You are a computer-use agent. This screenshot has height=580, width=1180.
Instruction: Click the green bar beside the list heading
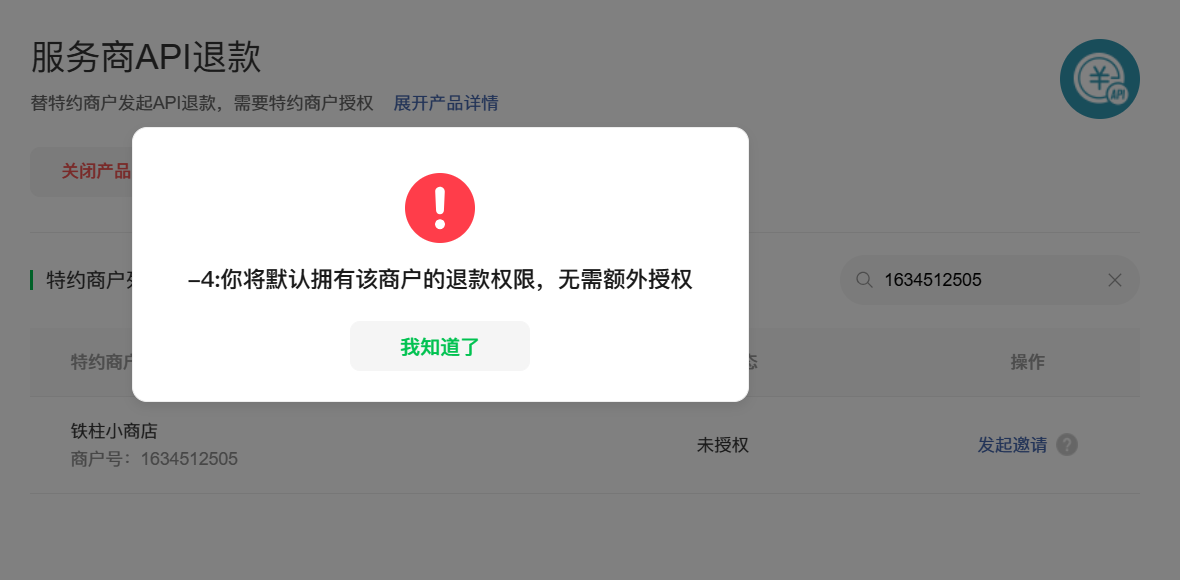pyautogui.click(x=32, y=280)
